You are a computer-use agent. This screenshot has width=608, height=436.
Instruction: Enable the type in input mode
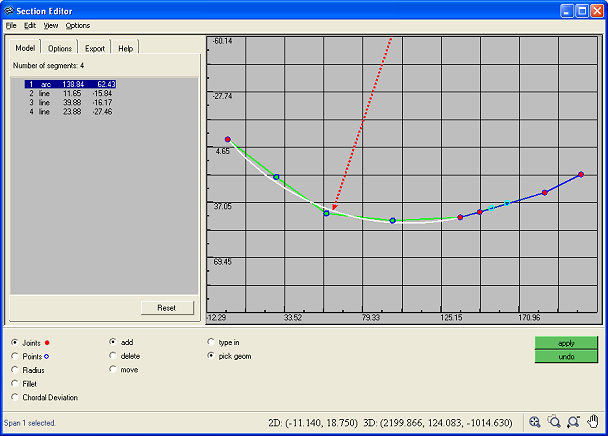click(x=210, y=342)
